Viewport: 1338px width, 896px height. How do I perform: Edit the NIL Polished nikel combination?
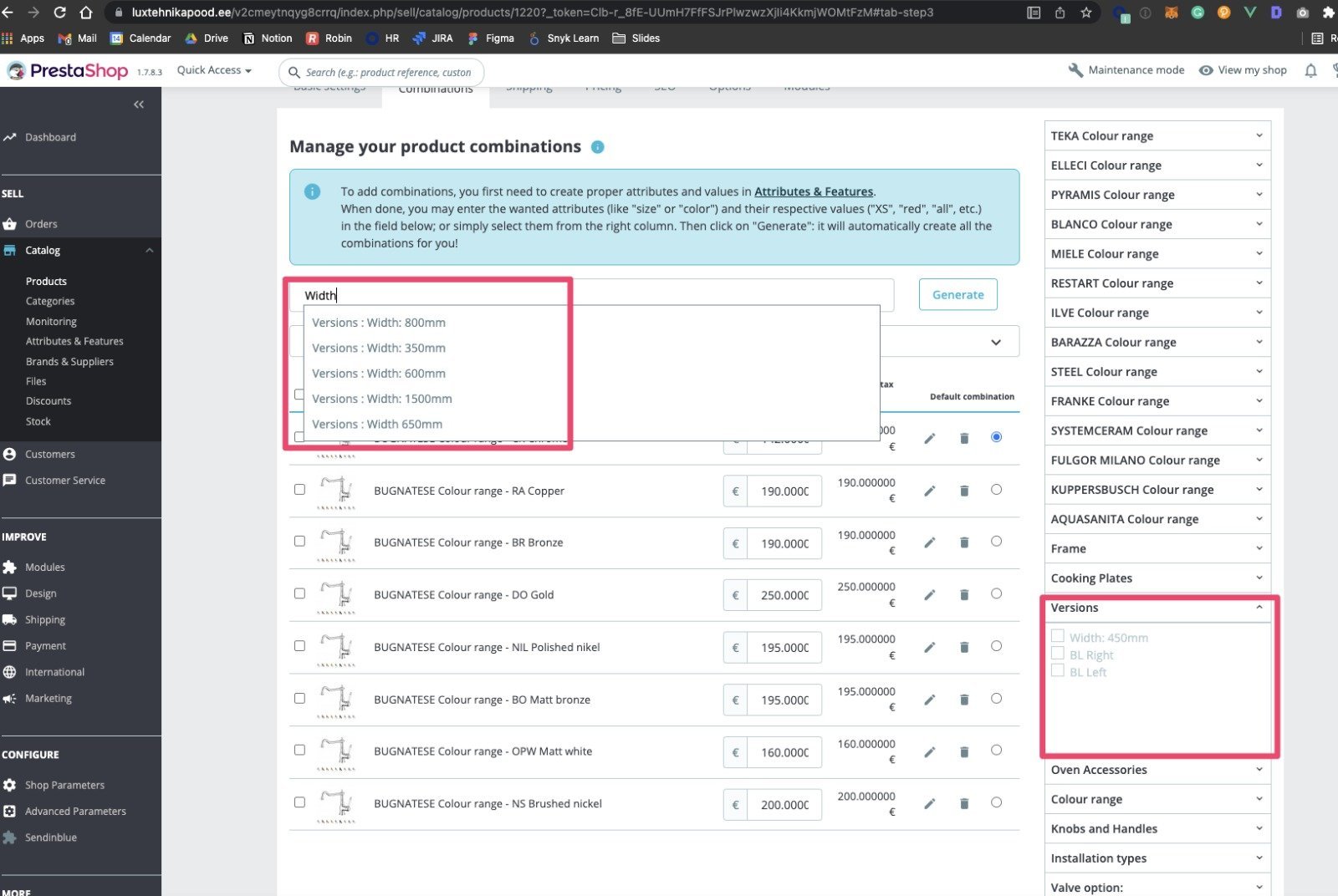tap(929, 647)
